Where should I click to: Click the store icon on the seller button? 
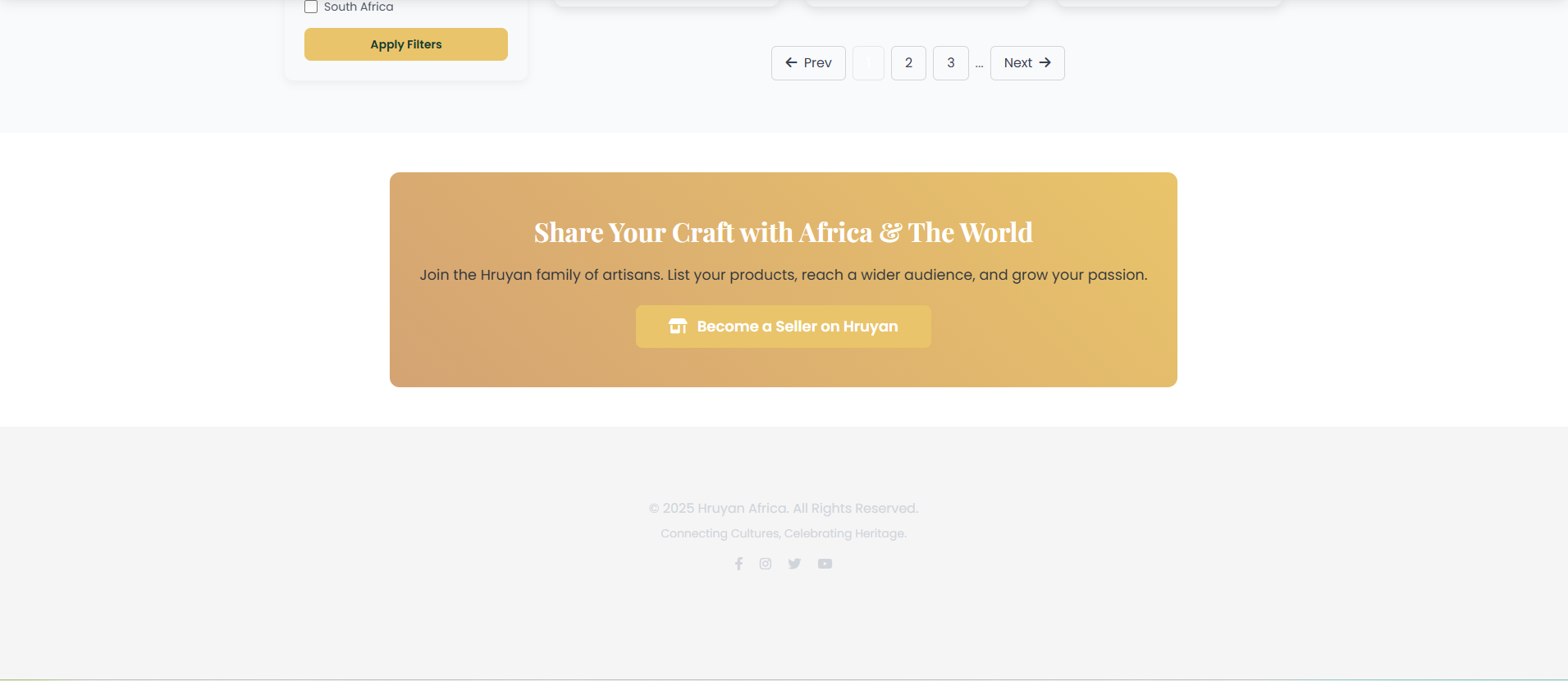pos(678,327)
